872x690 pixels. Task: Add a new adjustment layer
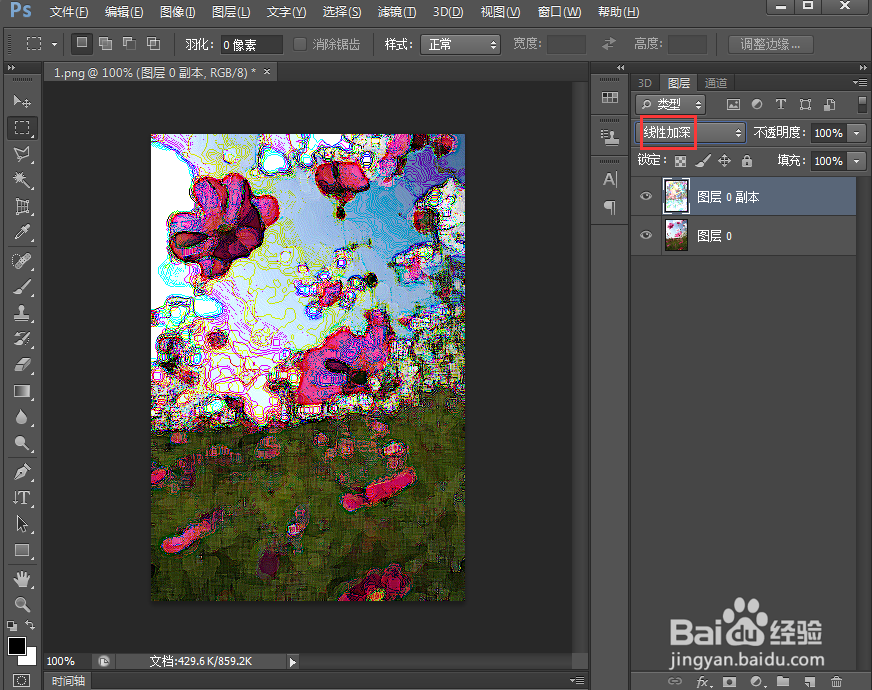pyautogui.click(x=756, y=681)
